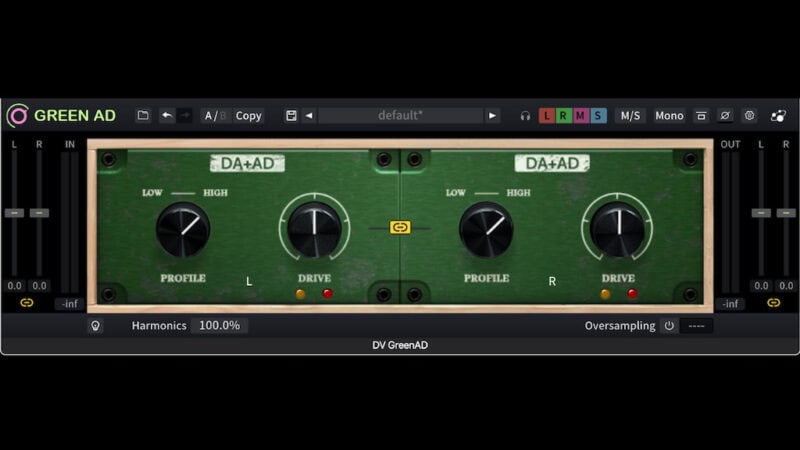Click the left DRIVE orange LED

click(x=301, y=294)
